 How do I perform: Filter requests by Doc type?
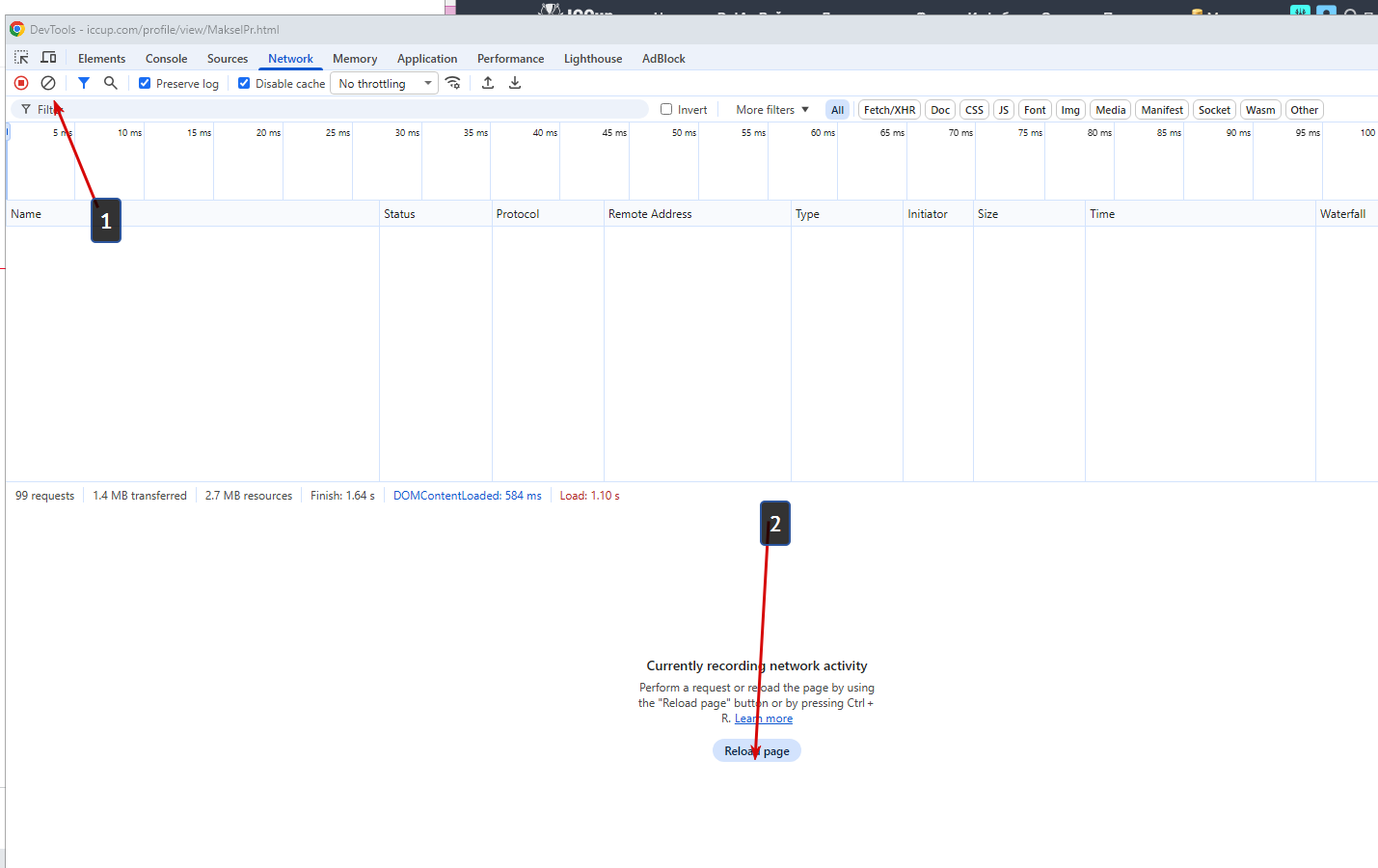coord(940,109)
